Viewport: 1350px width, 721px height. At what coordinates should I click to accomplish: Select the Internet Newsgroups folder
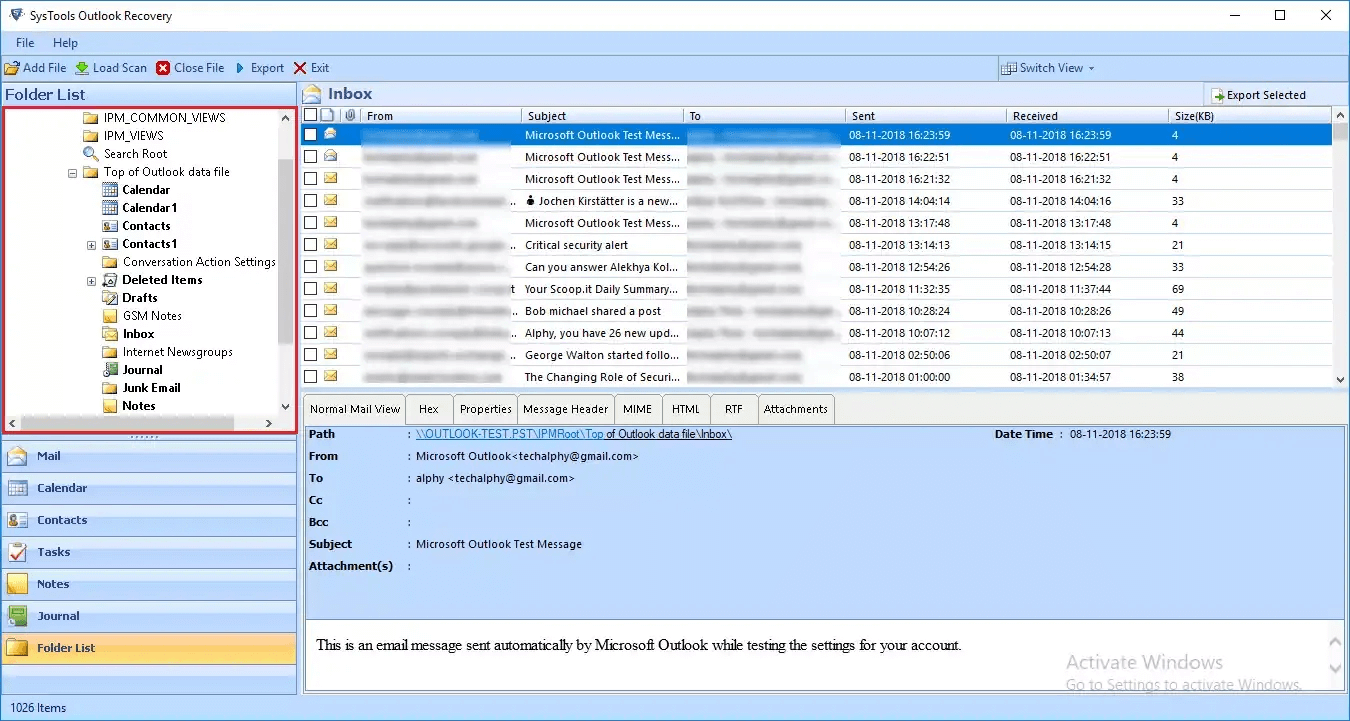[177, 352]
